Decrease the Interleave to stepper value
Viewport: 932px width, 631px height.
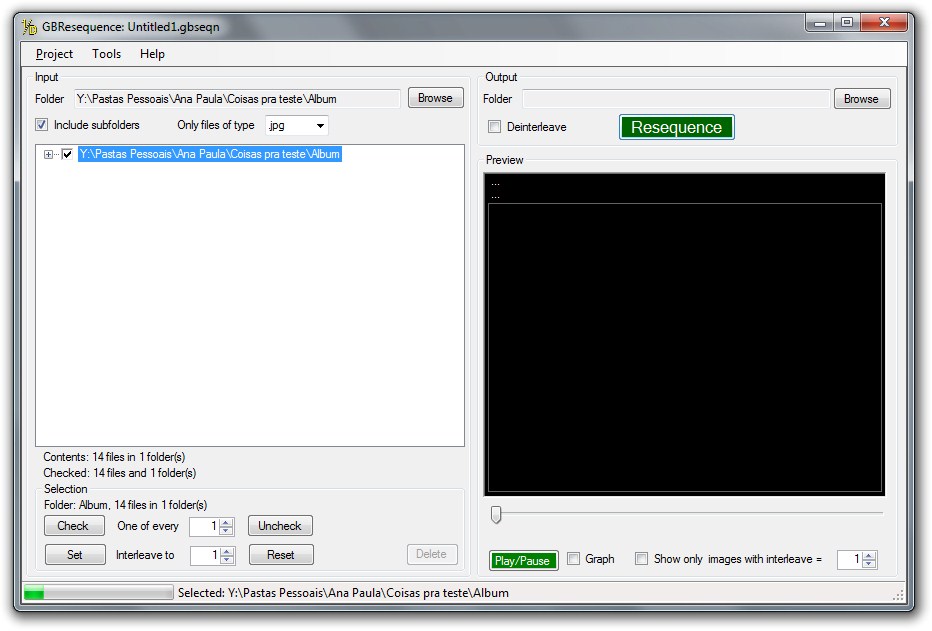click(x=226, y=559)
